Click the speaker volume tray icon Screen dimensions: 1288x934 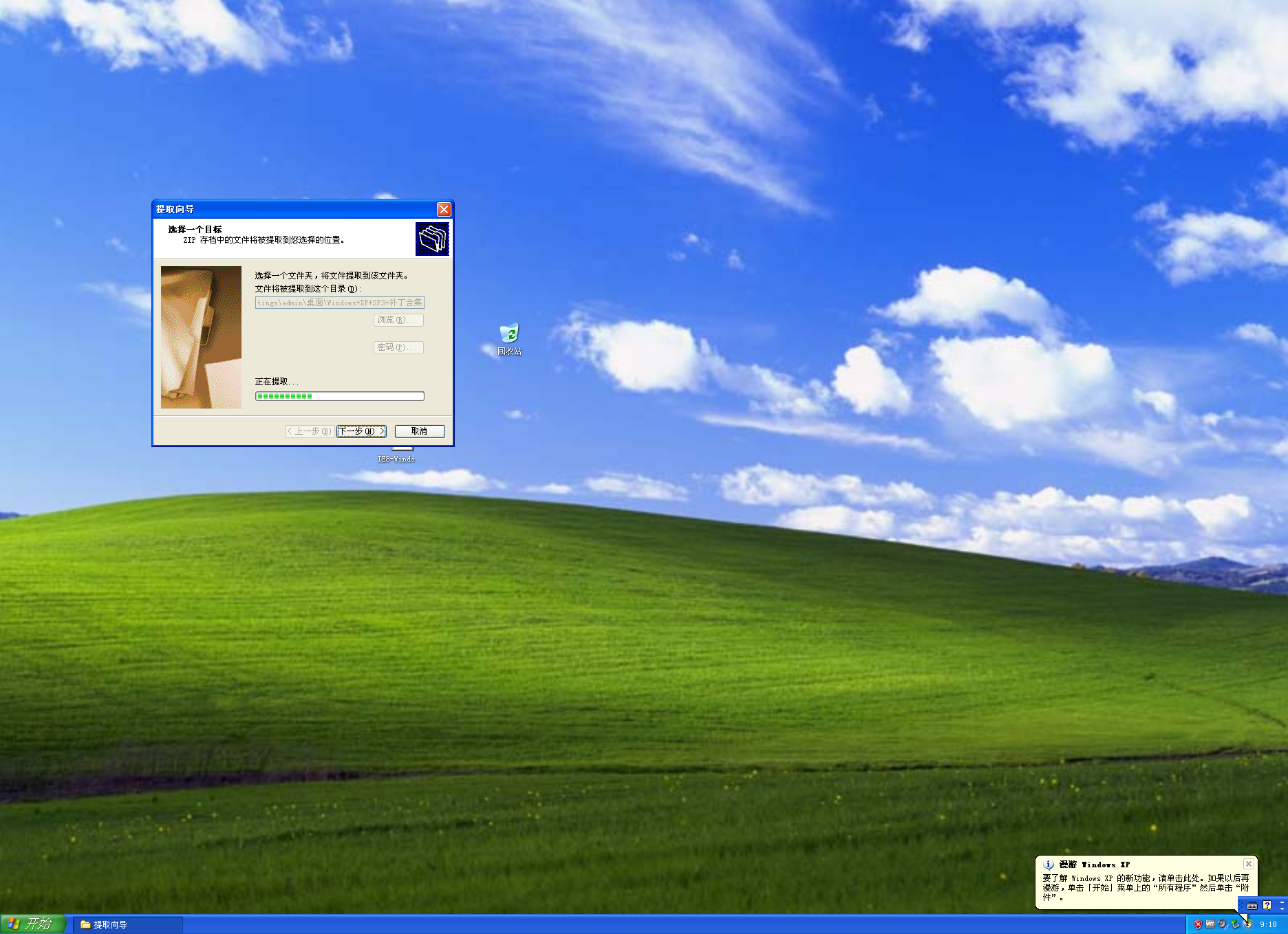coord(1223,924)
